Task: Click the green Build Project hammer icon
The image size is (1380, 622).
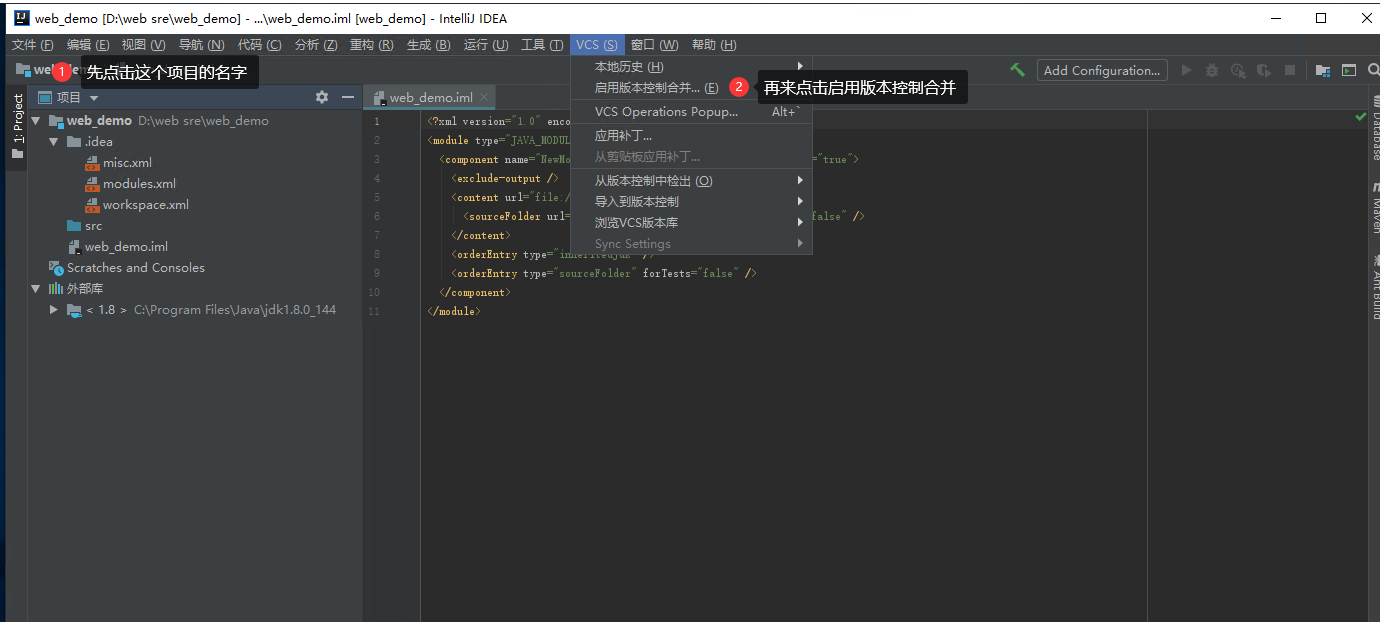Action: [1017, 70]
